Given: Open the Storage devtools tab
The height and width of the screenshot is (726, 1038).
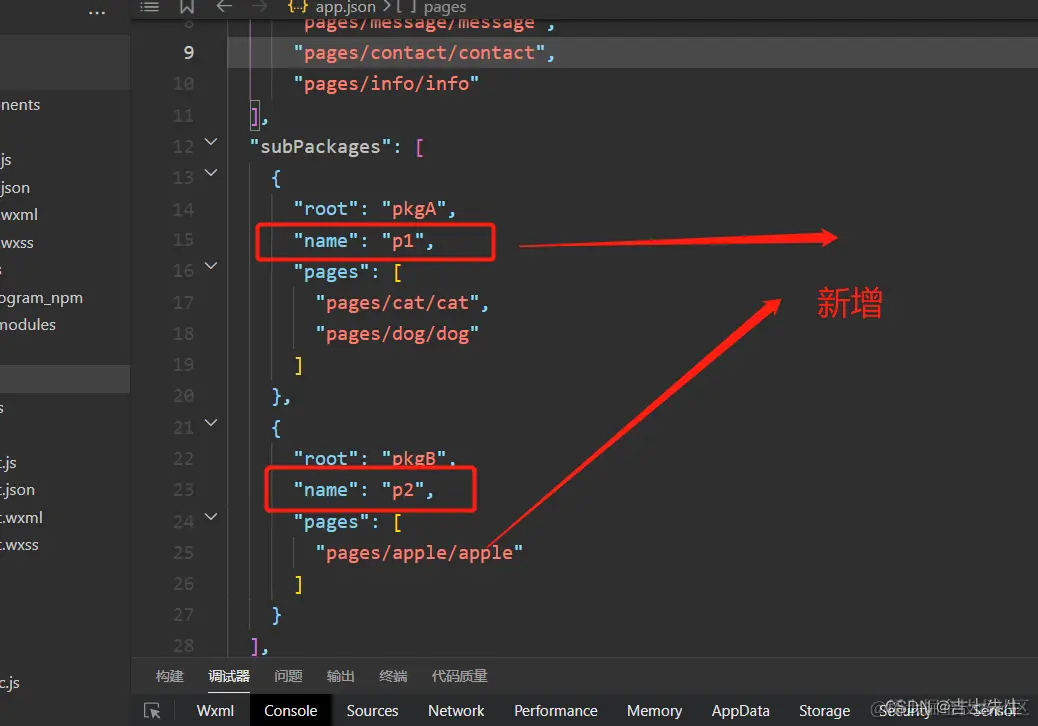Looking at the screenshot, I should [x=824, y=711].
